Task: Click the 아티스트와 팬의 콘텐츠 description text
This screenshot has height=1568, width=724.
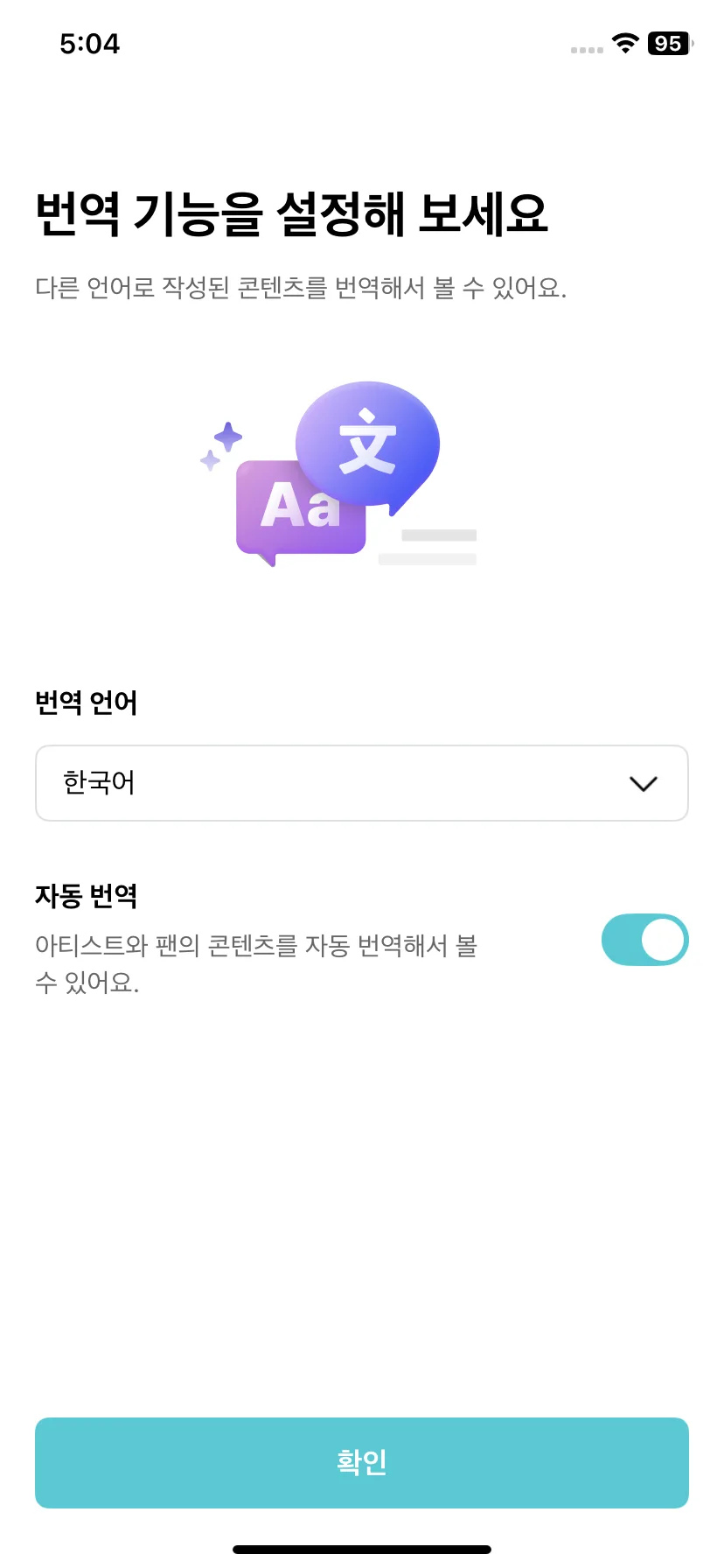Action: [x=256, y=963]
